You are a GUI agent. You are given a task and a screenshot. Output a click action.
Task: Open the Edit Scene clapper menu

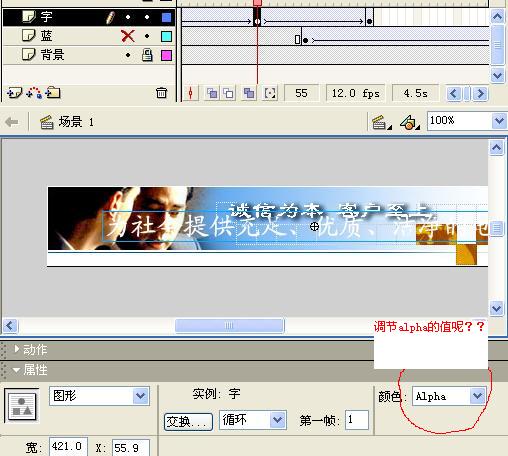coord(382,122)
